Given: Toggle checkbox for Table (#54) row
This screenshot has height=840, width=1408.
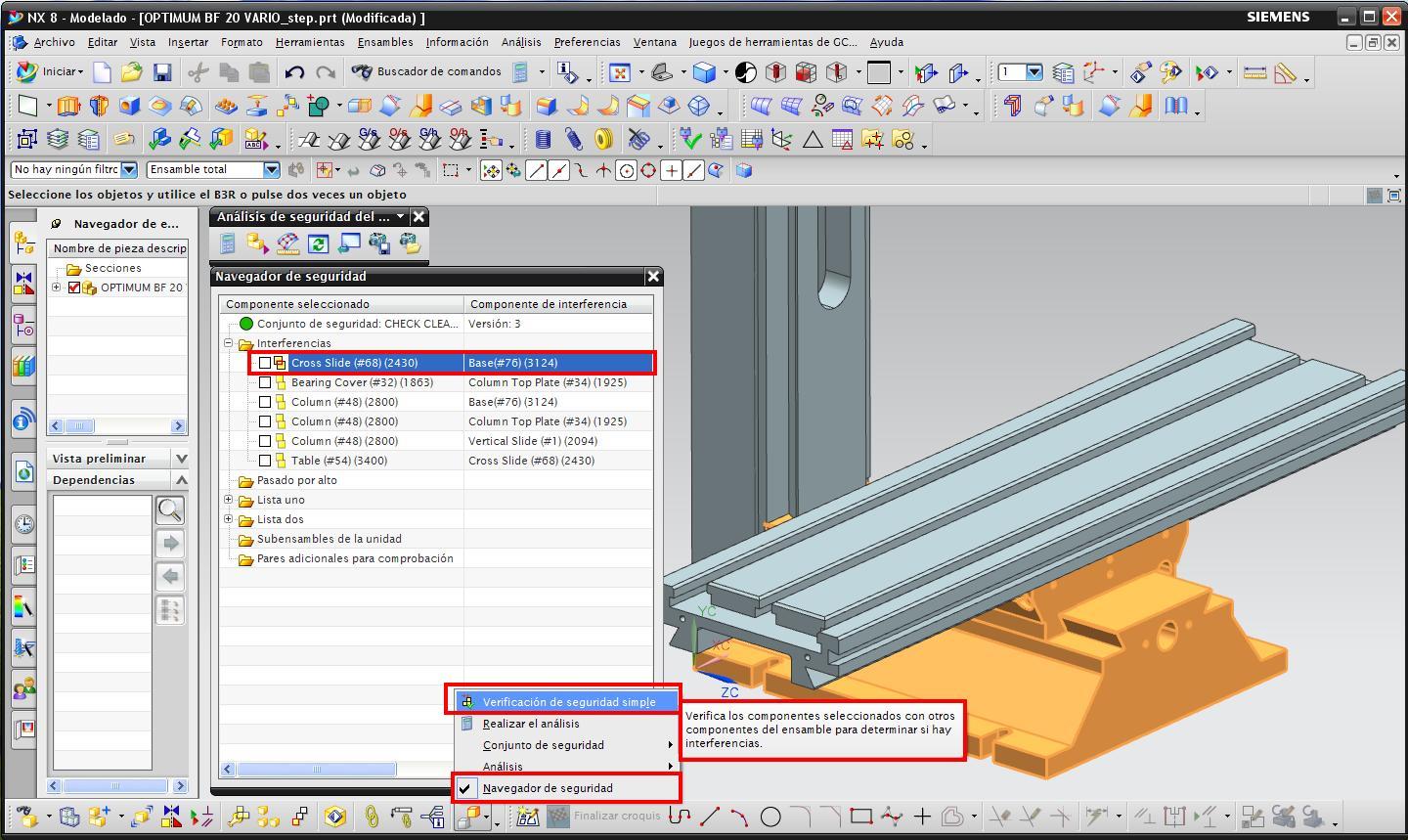Looking at the screenshot, I should pos(265,461).
